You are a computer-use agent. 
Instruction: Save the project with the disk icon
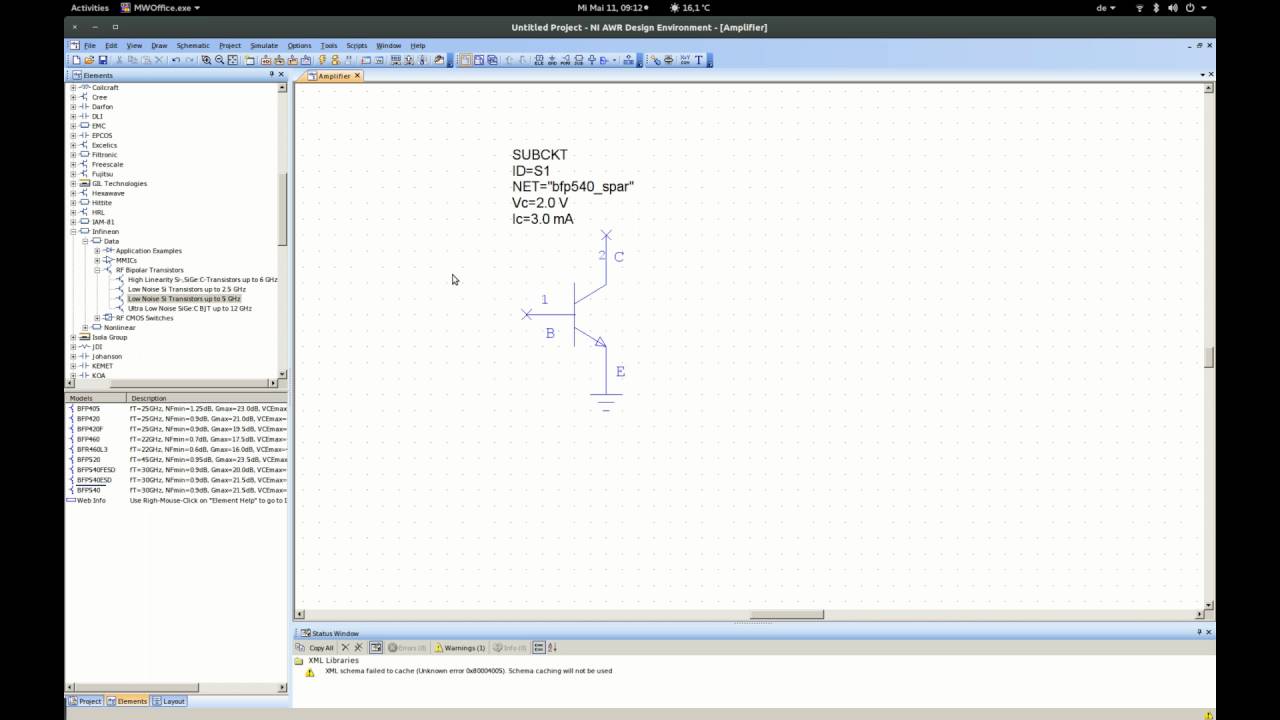pyautogui.click(x=102, y=60)
